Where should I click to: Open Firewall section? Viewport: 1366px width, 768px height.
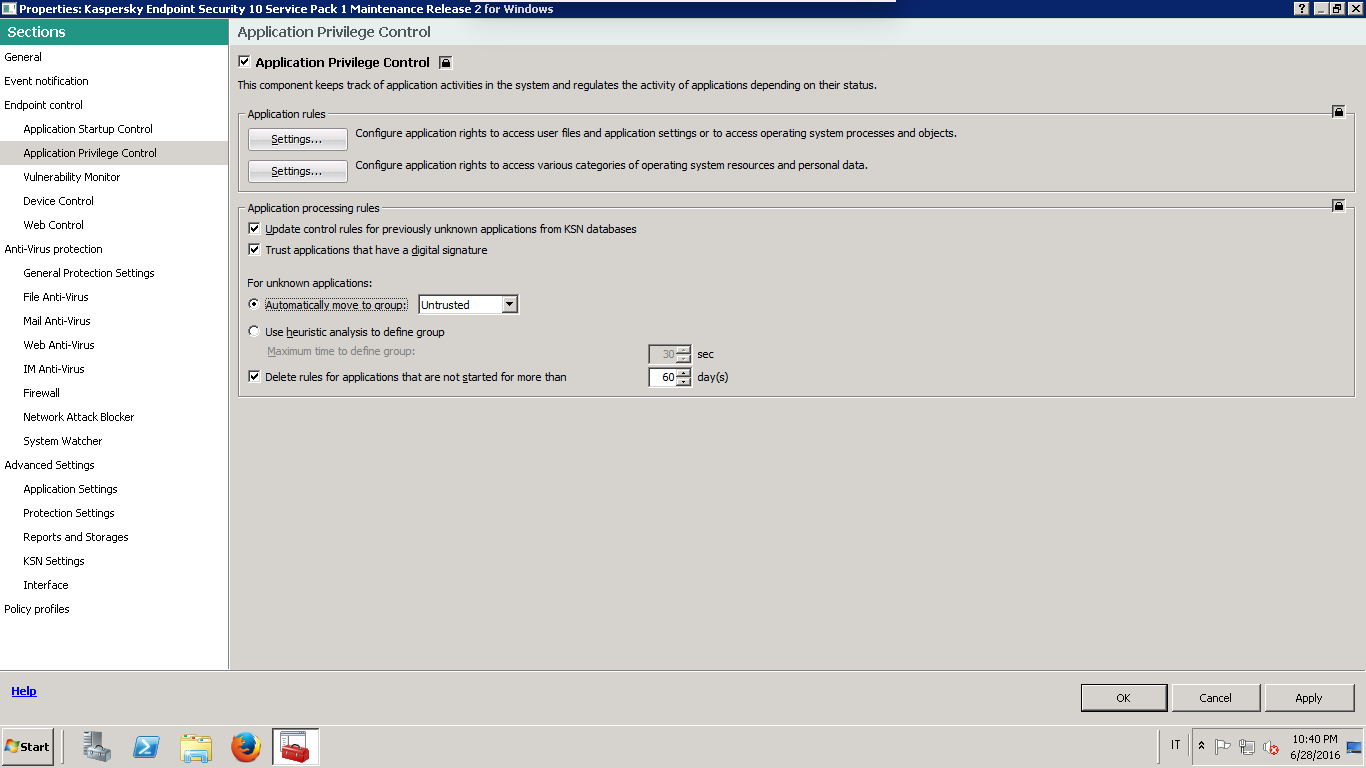tap(42, 393)
